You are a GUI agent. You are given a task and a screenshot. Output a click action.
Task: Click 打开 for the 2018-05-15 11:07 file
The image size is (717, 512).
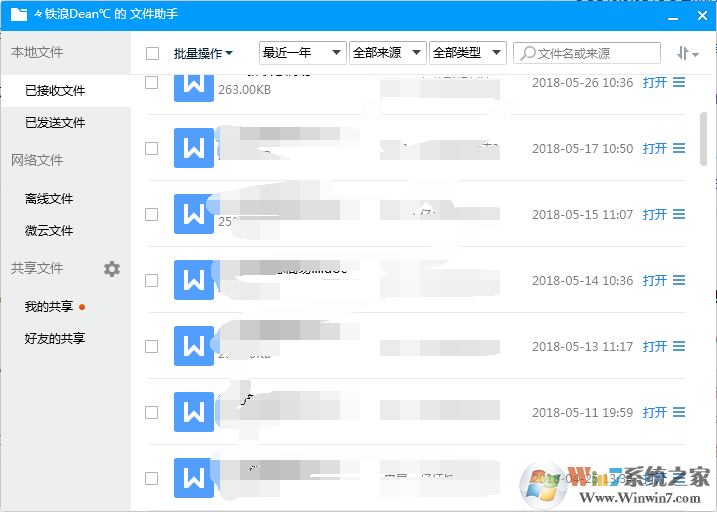click(655, 214)
